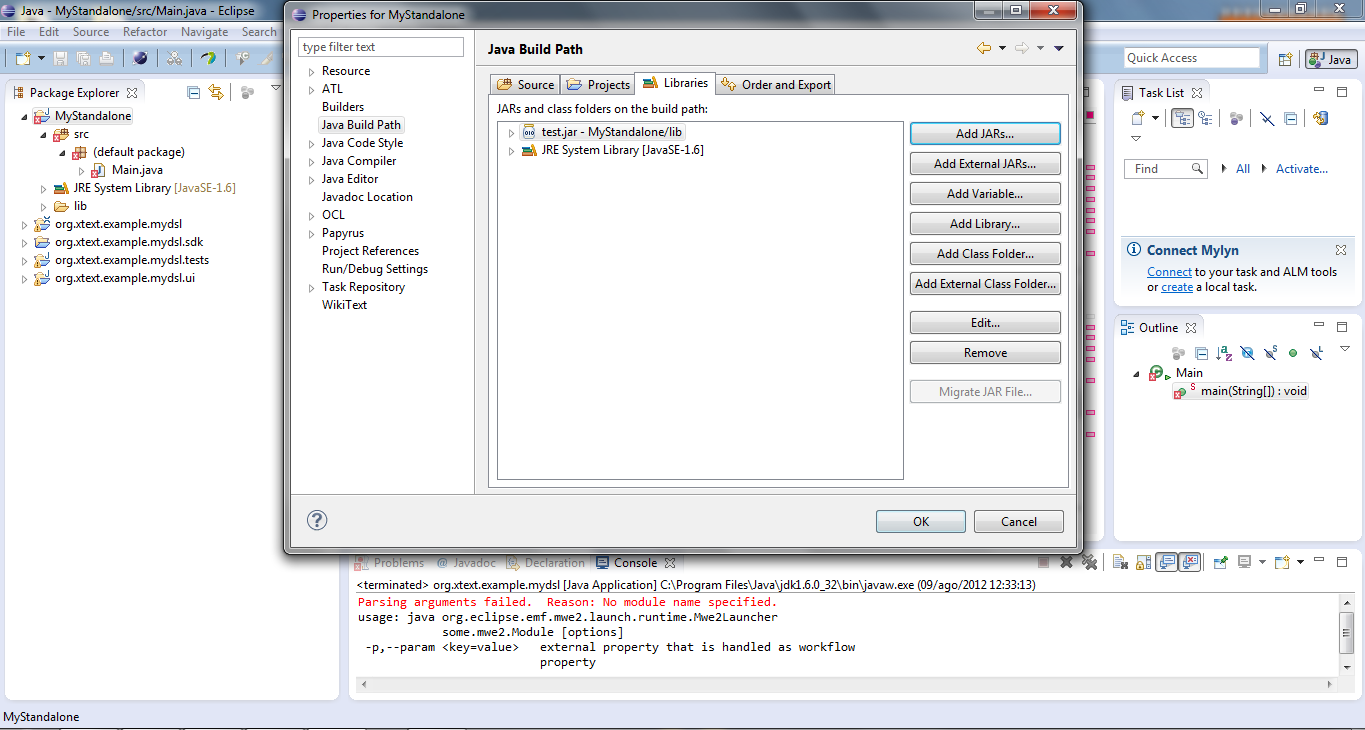The width and height of the screenshot is (1365, 730).
Task: Open the Edit menu in Eclipse
Action: click(x=49, y=32)
